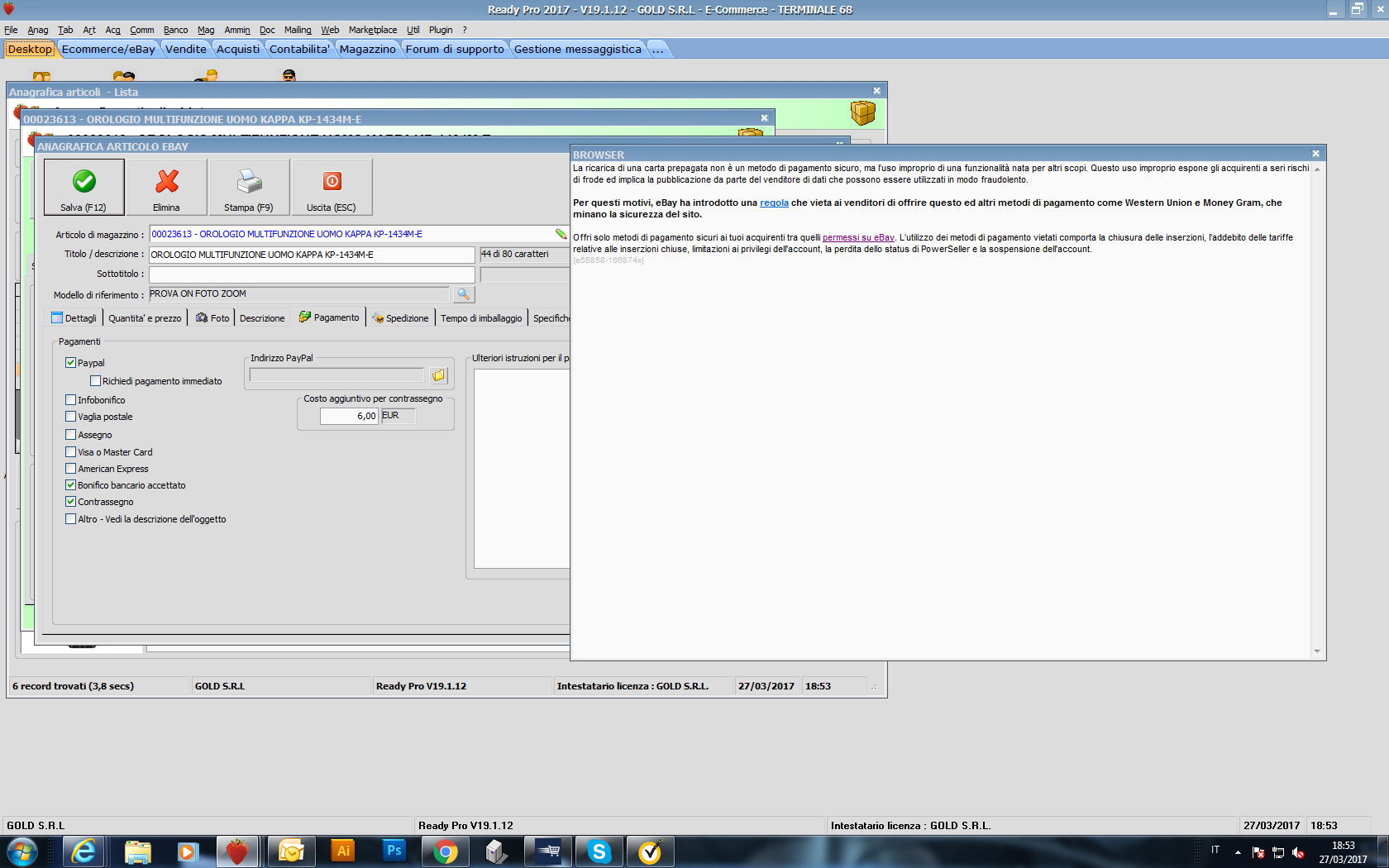1389x868 pixels.
Task: Click the IT language indicator in tray
Action: pyautogui.click(x=1215, y=850)
